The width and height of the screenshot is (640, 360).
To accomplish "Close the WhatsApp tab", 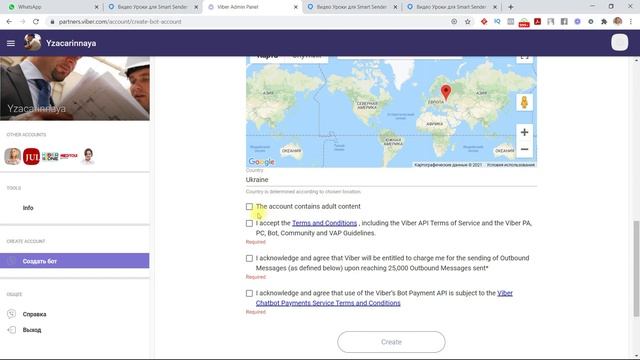I will click(97, 7).
